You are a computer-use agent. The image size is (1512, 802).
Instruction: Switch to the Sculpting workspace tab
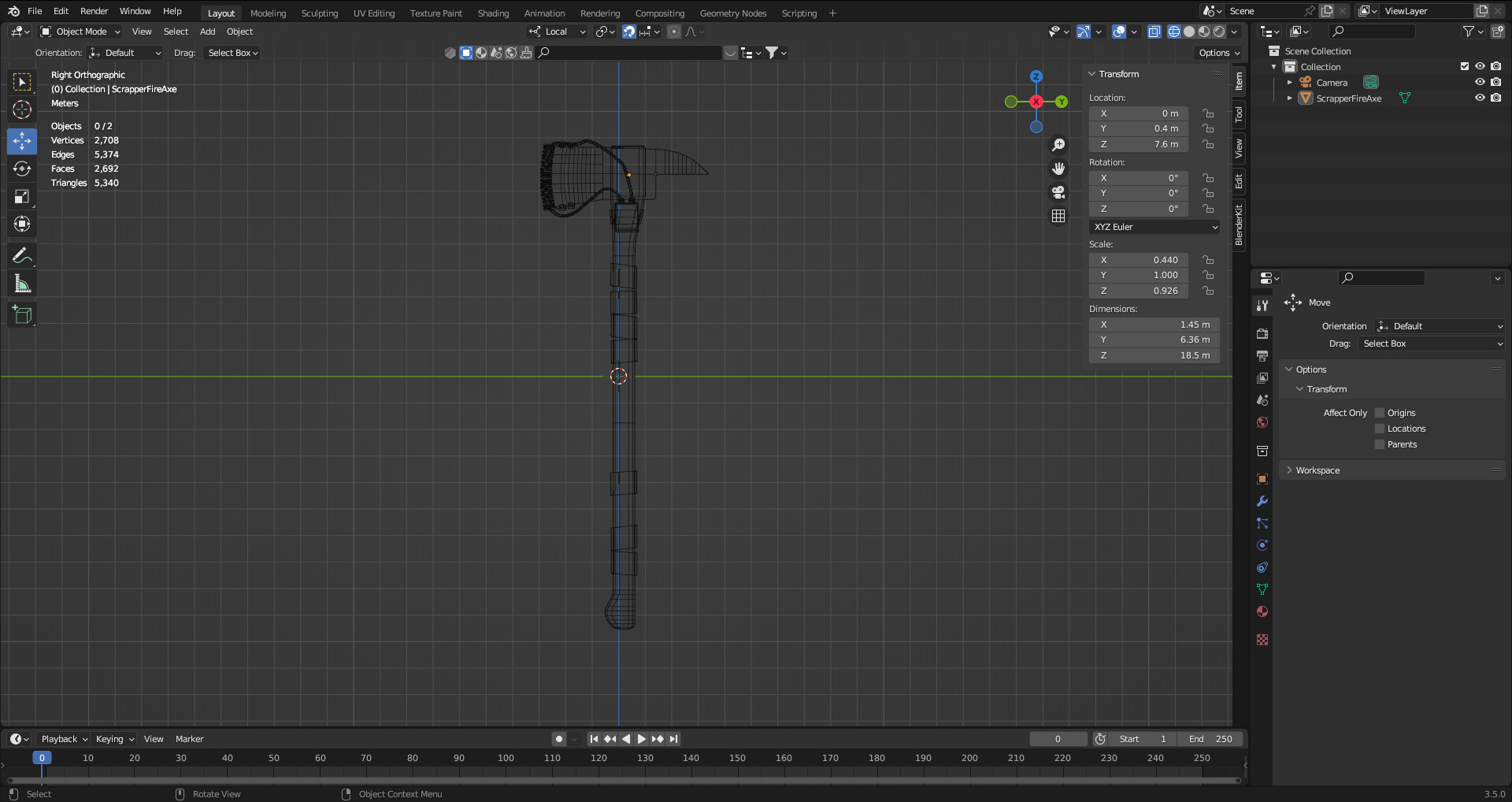click(319, 13)
